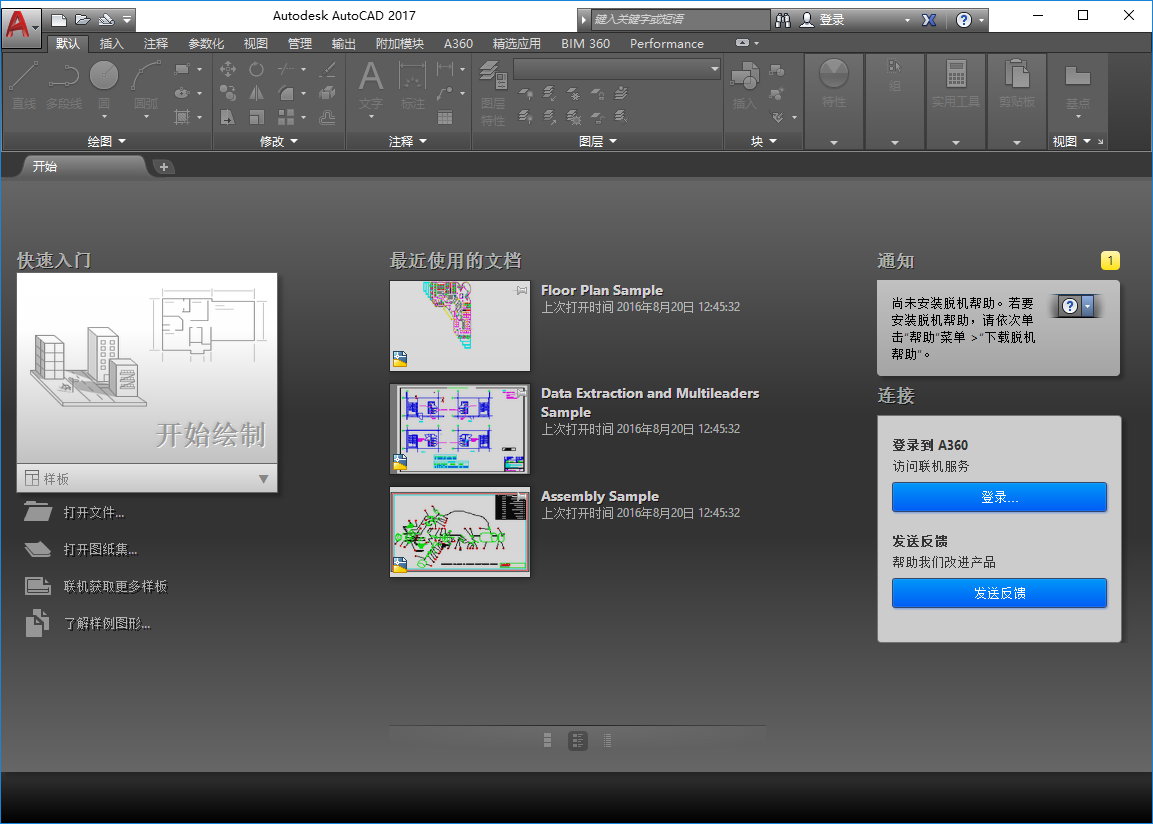Switch to the 参数化 ribbon tab
The width and height of the screenshot is (1153, 824).
coord(206,43)
